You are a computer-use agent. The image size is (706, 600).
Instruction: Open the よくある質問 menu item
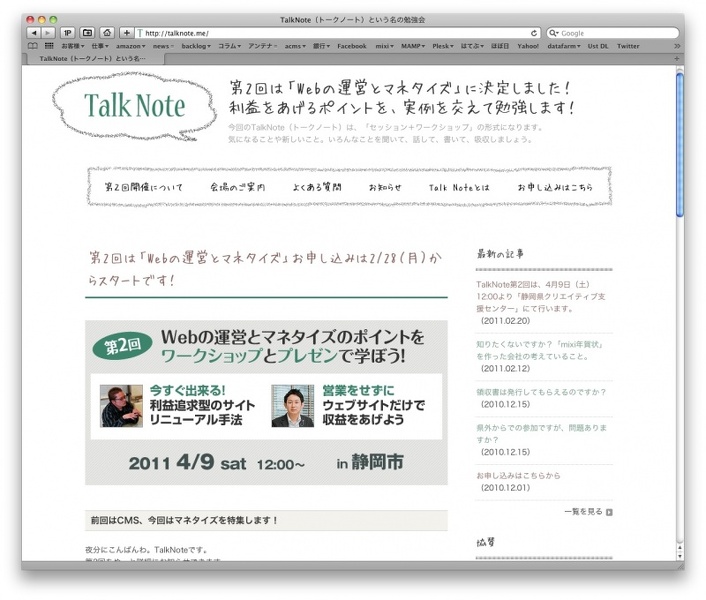317,187
